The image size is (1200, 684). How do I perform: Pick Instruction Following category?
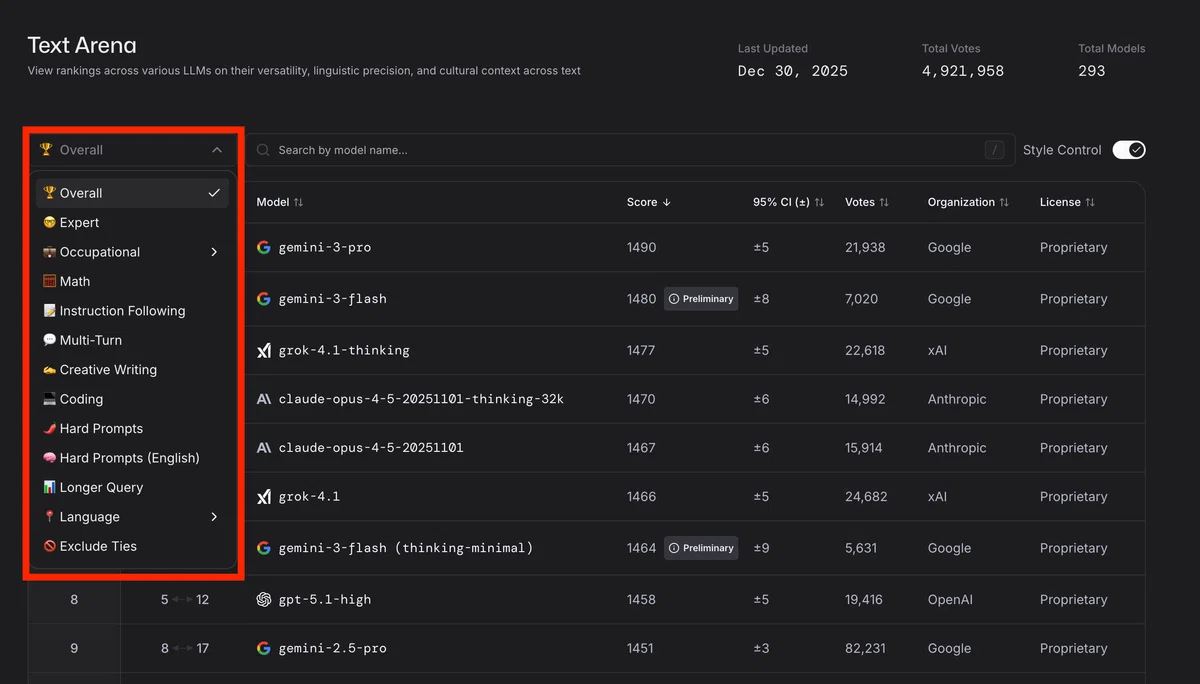coord(132,311)
